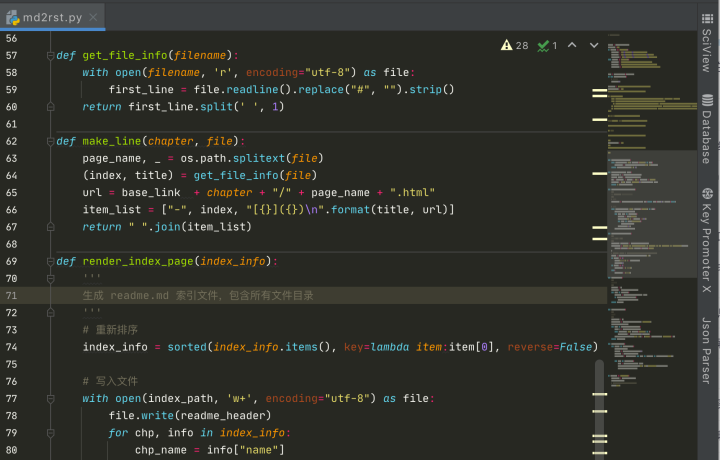The height and width of the screenshot is (460, 720).
Task: Click the Database cylinder icon
Action: pos(707,100)
